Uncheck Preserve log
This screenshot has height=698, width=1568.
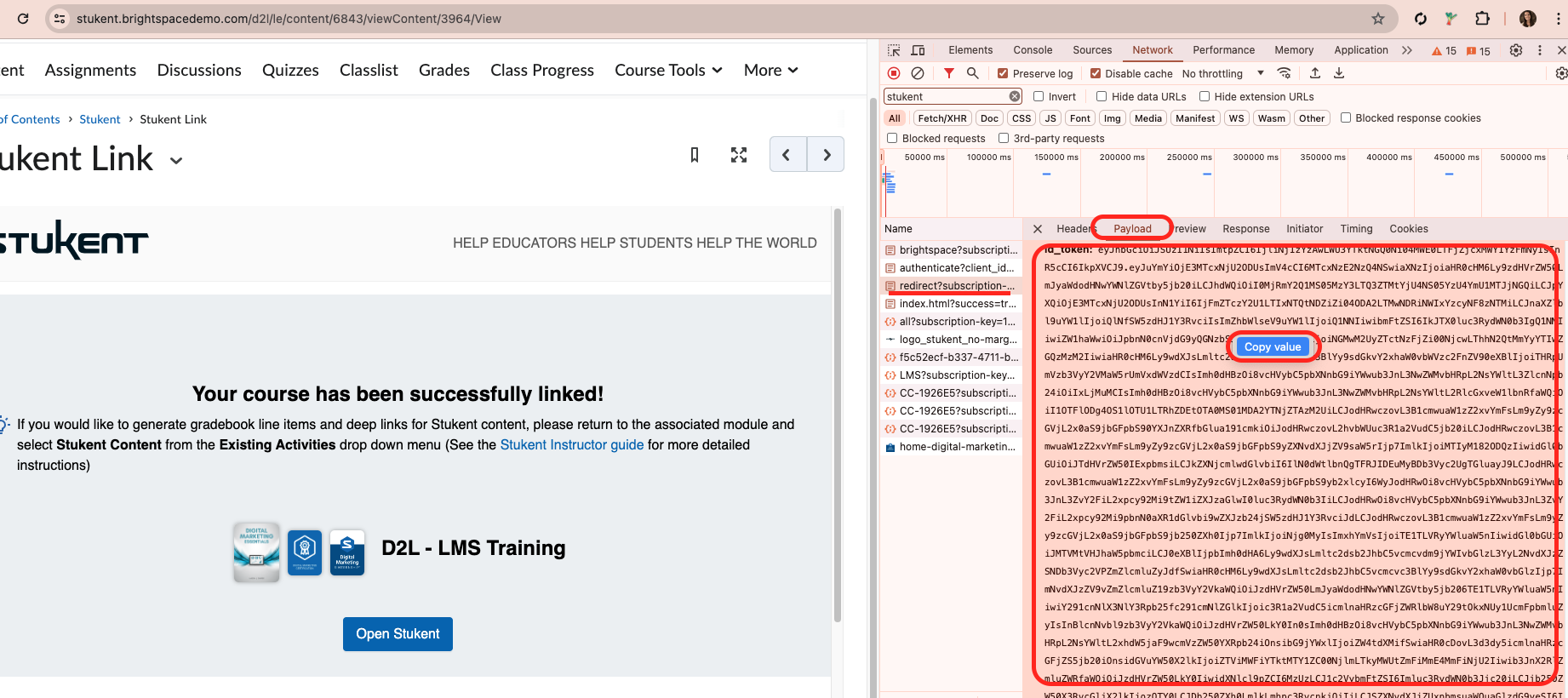[x=1003, y=73]
